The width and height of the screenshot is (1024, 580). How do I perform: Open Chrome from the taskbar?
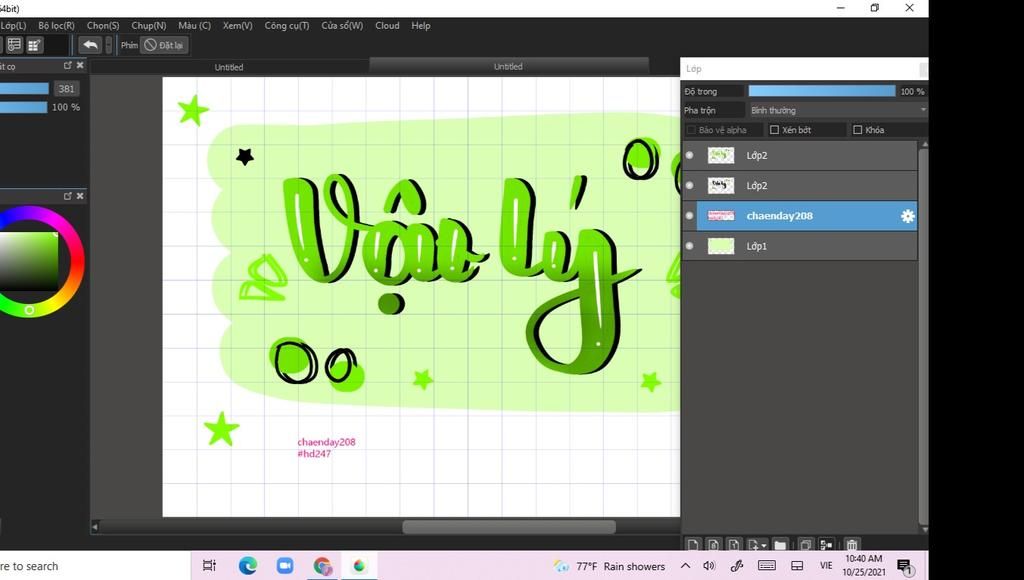pyautogui.click(x=322, y=566)
